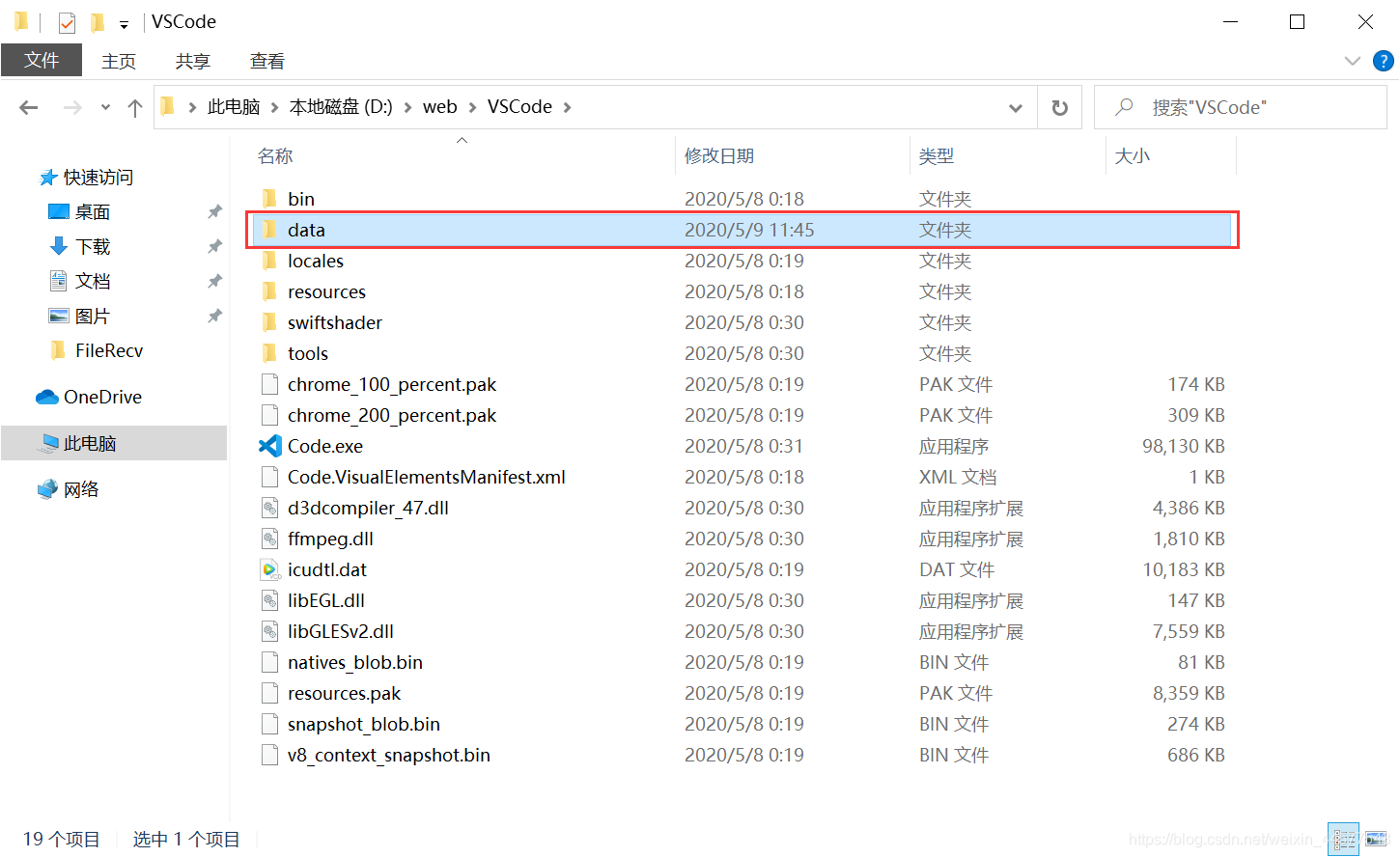Image resolution: width=1400 pixels, height=857 pixels.
Task: Click the locales folder icon
Action: click(x=270, y=261)
